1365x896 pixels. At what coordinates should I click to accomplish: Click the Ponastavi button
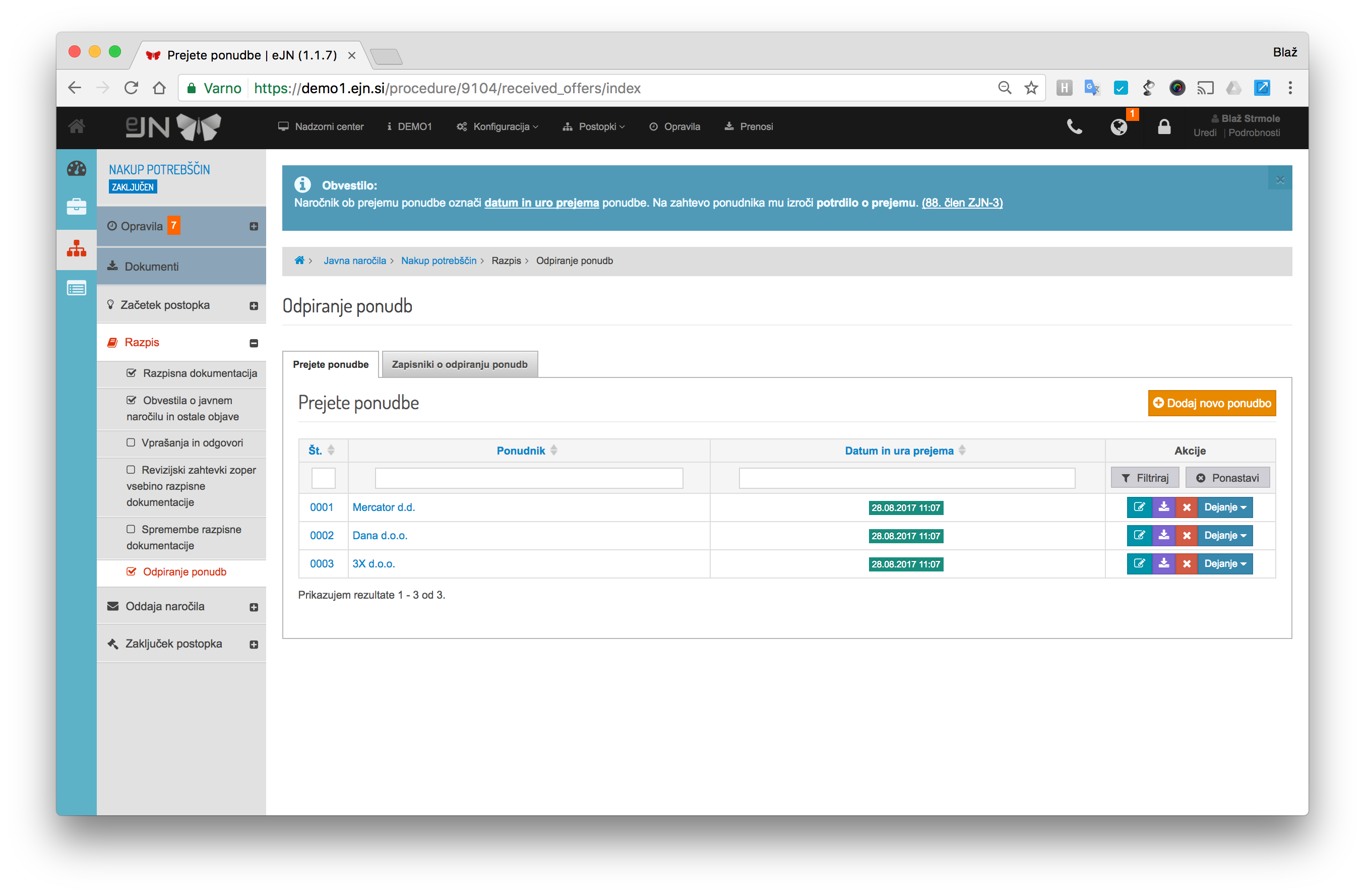(x=1227, y=478)
